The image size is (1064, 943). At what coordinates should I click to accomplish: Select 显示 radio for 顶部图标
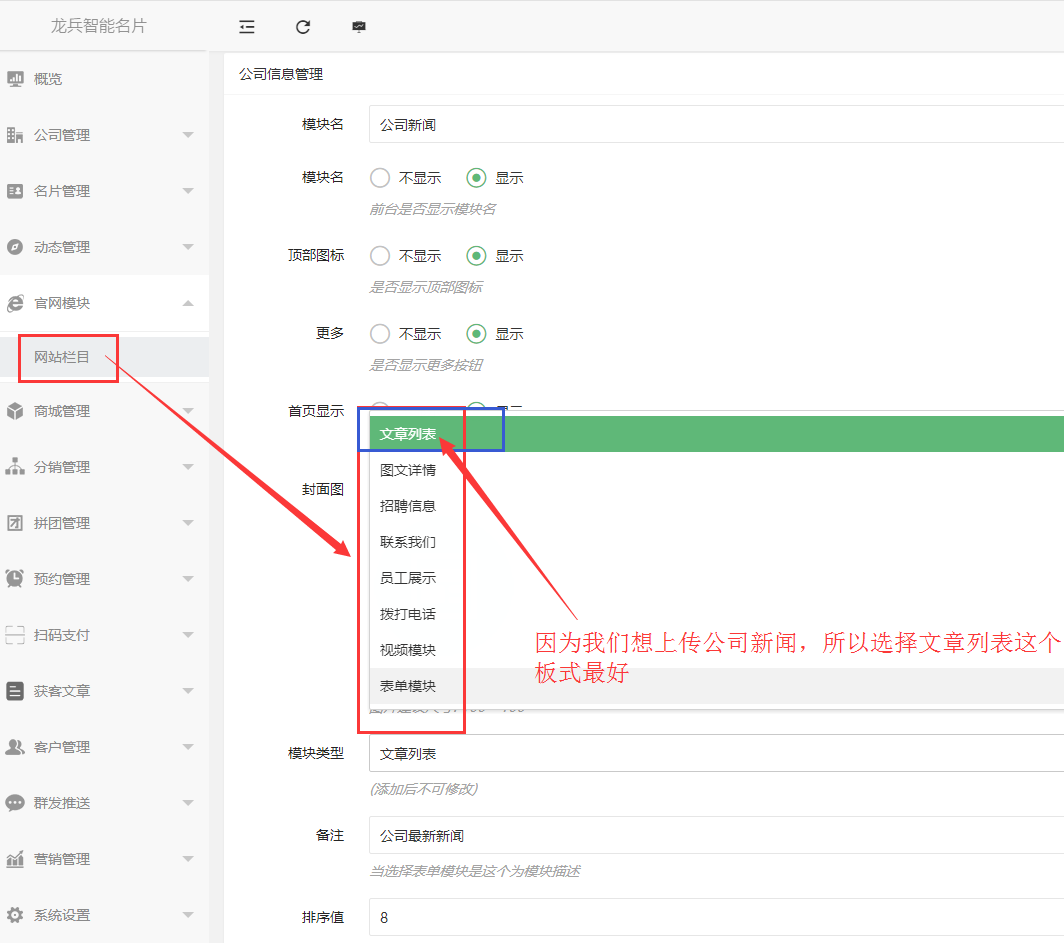(477, 256)
